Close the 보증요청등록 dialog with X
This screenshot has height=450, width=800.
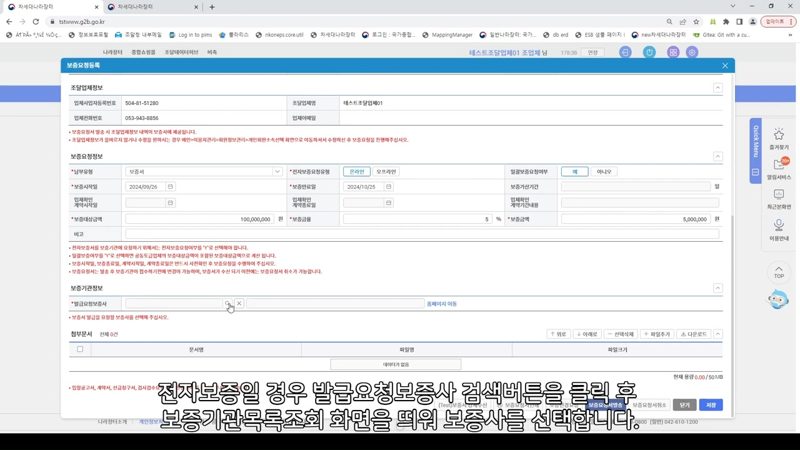pyautogui.click(x=724, y=65)
